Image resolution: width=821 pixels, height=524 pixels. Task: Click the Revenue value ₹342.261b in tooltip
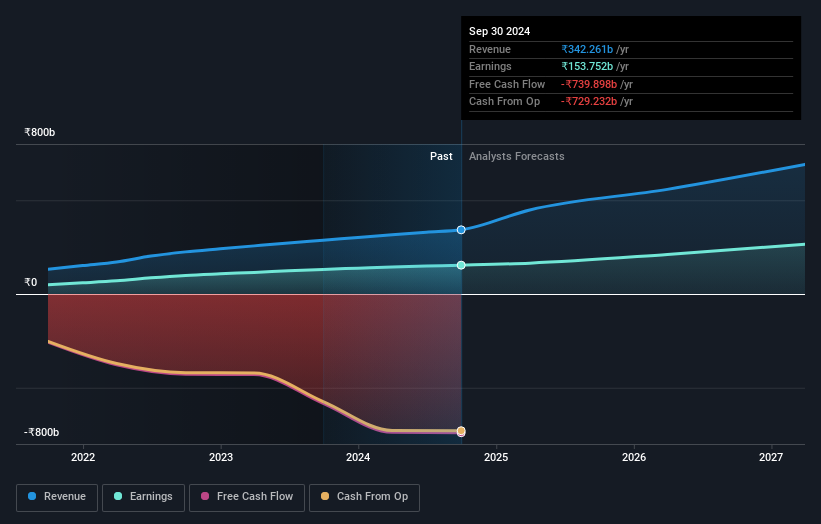(x=587, y=49)
